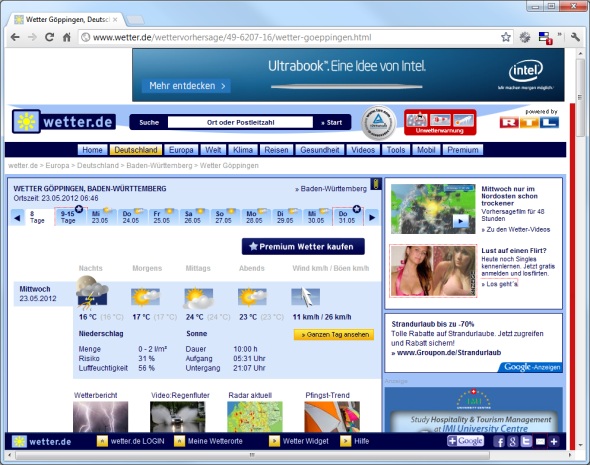Click Premium Wetter kaufen button
Viewport: 590px width, 465px height.
coord(303,246)
